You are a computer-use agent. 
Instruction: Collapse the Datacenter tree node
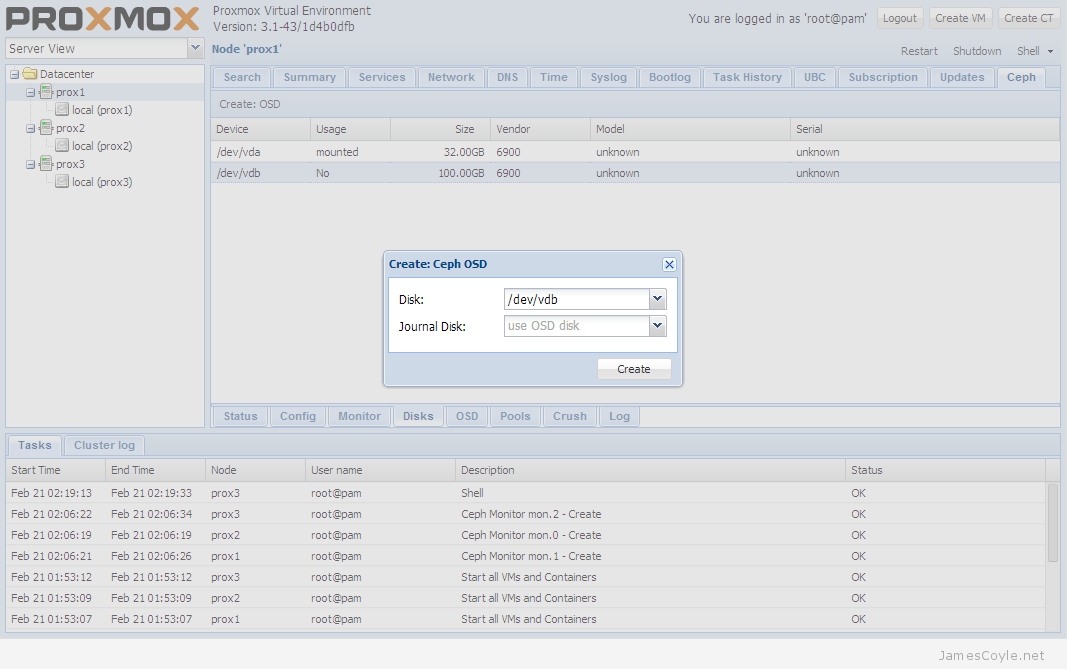(14, 74)
